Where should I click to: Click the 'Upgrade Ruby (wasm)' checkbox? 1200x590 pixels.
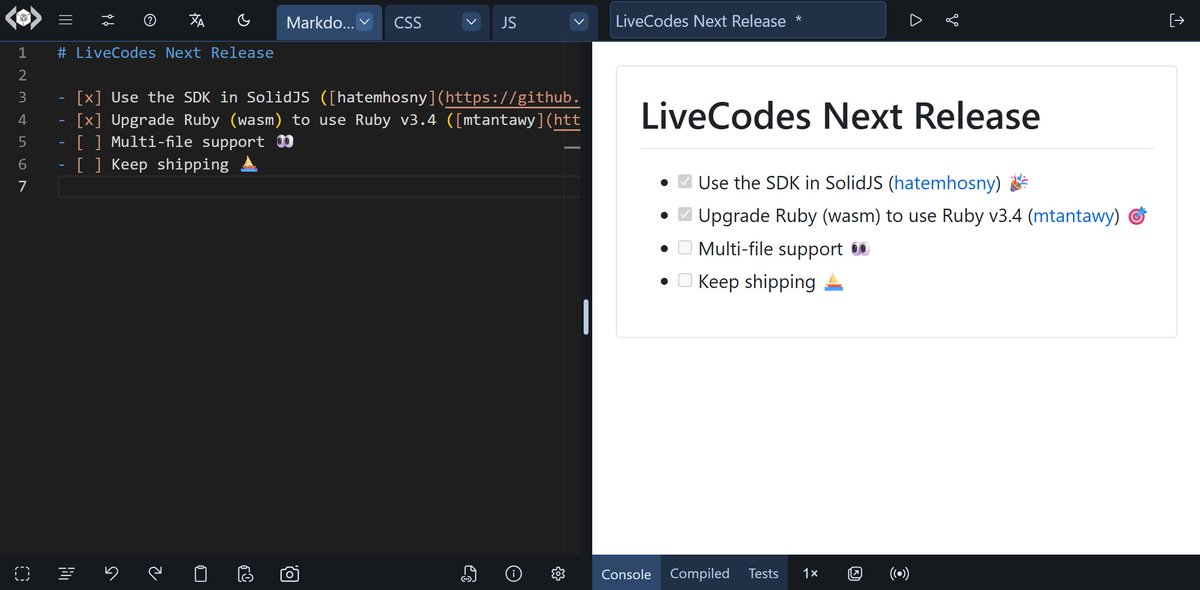click(685, 215)
